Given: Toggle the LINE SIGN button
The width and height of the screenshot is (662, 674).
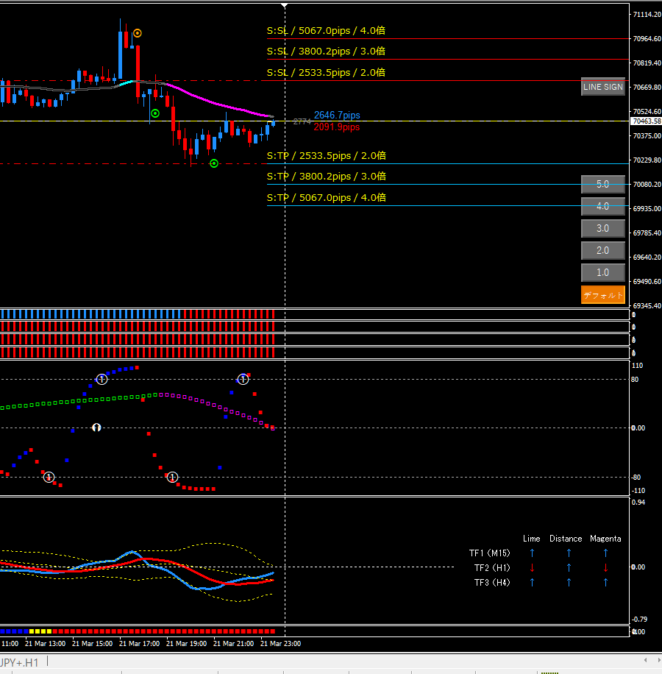Looking at the screenshot, I should [x=603, y=87].
